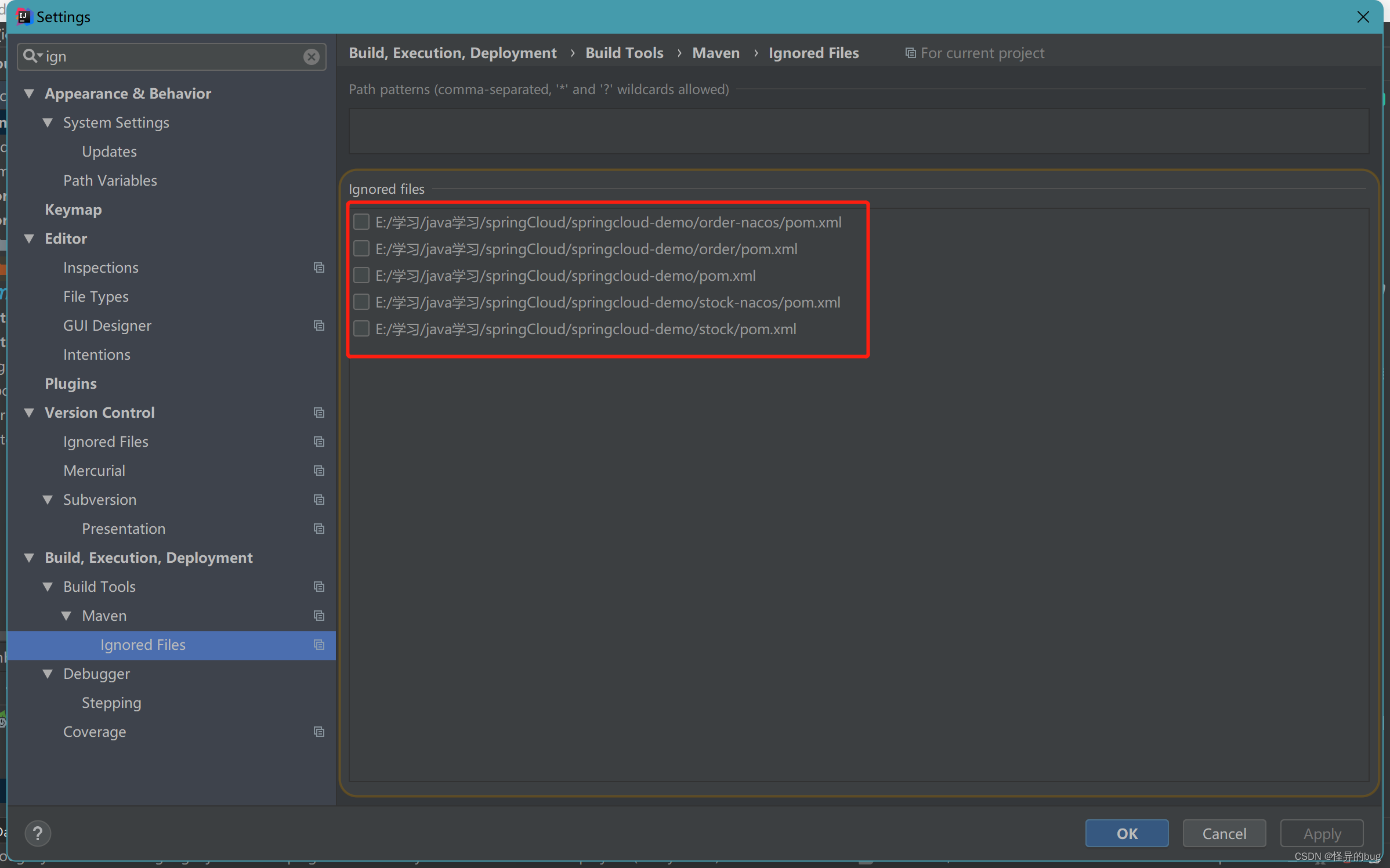Click the project-level icon beside GUI Designer
This screenshot has width=1390, height=868.
click(x=318, y=325)
